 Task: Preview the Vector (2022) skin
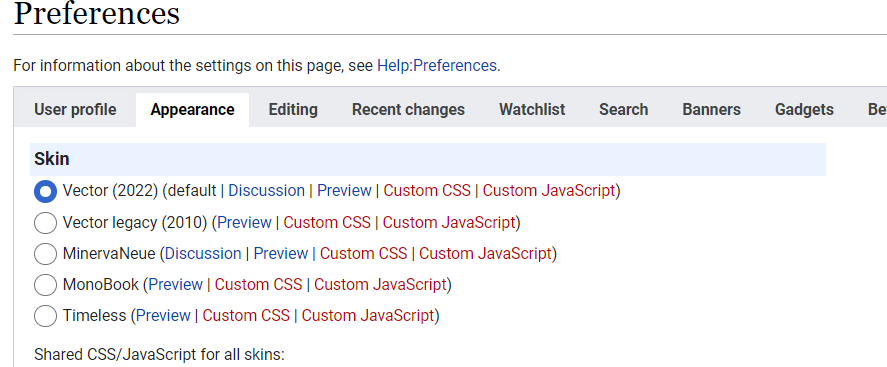click(x=344, y=191)
